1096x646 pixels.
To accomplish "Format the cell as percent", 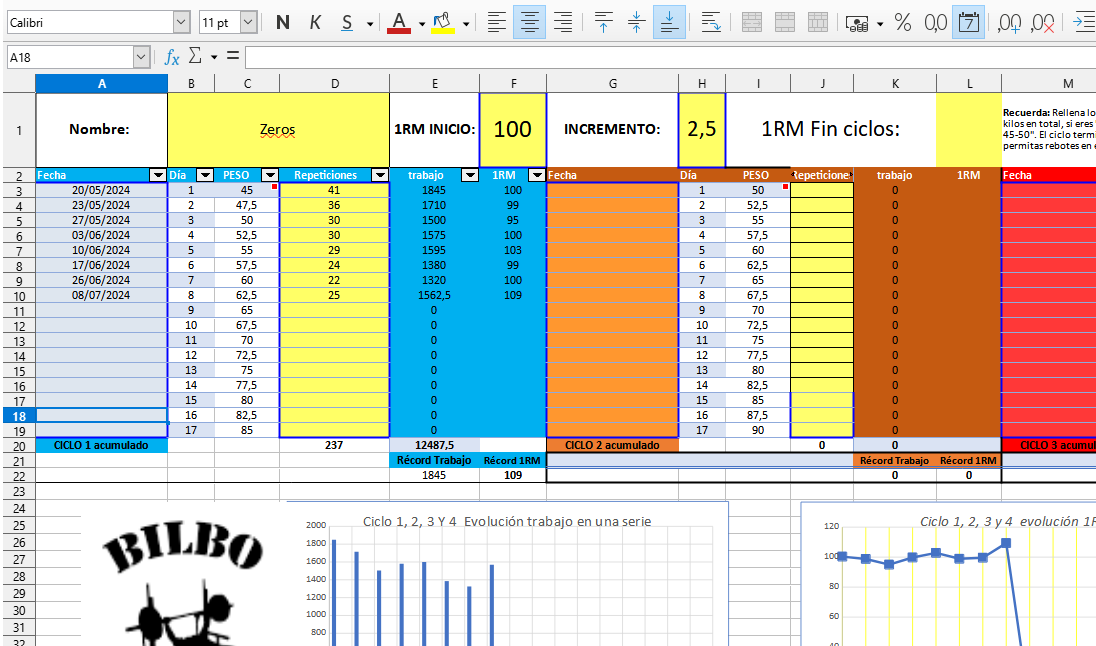I will [902, 22].
